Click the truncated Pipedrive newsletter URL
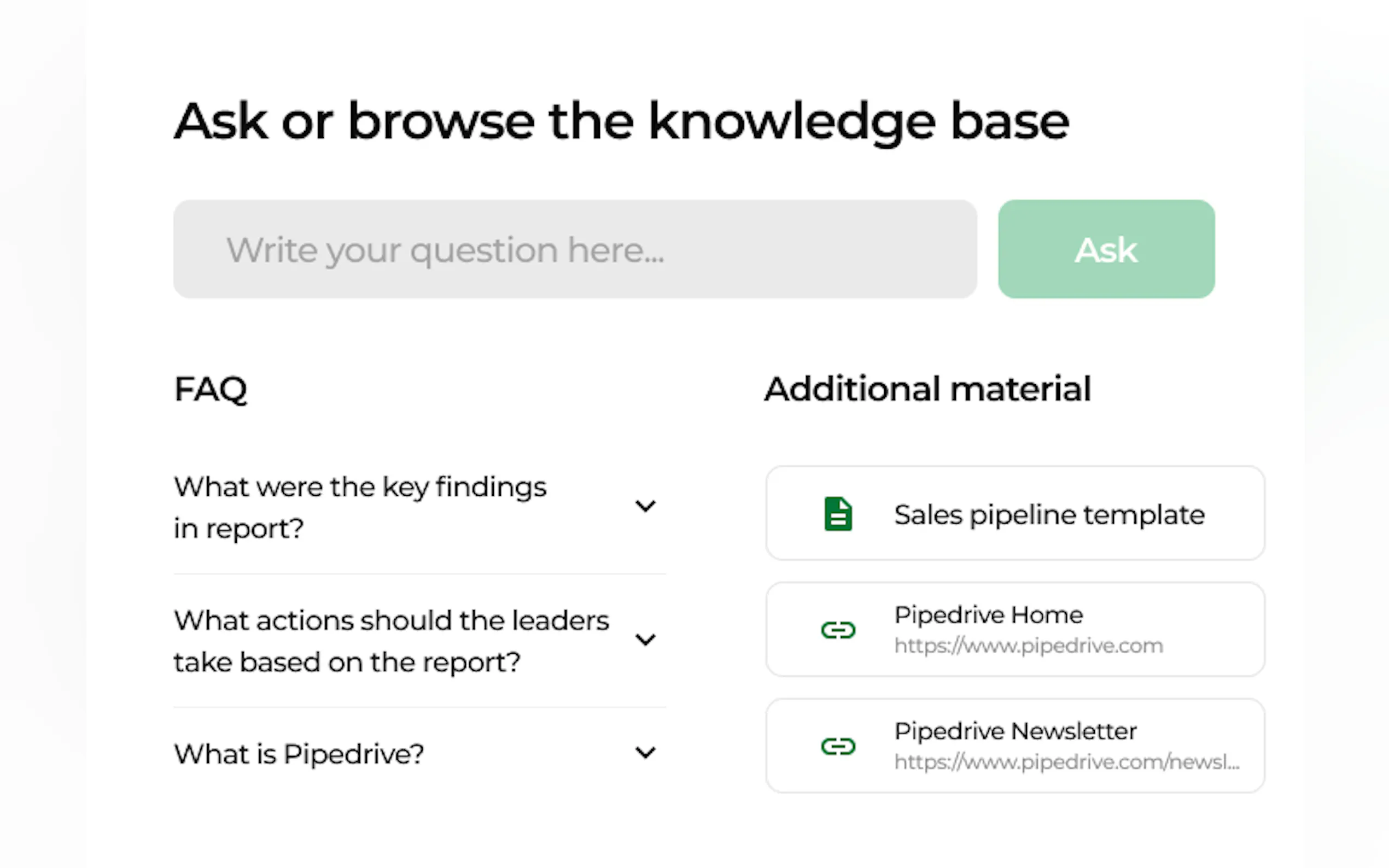 point(1066,763)
